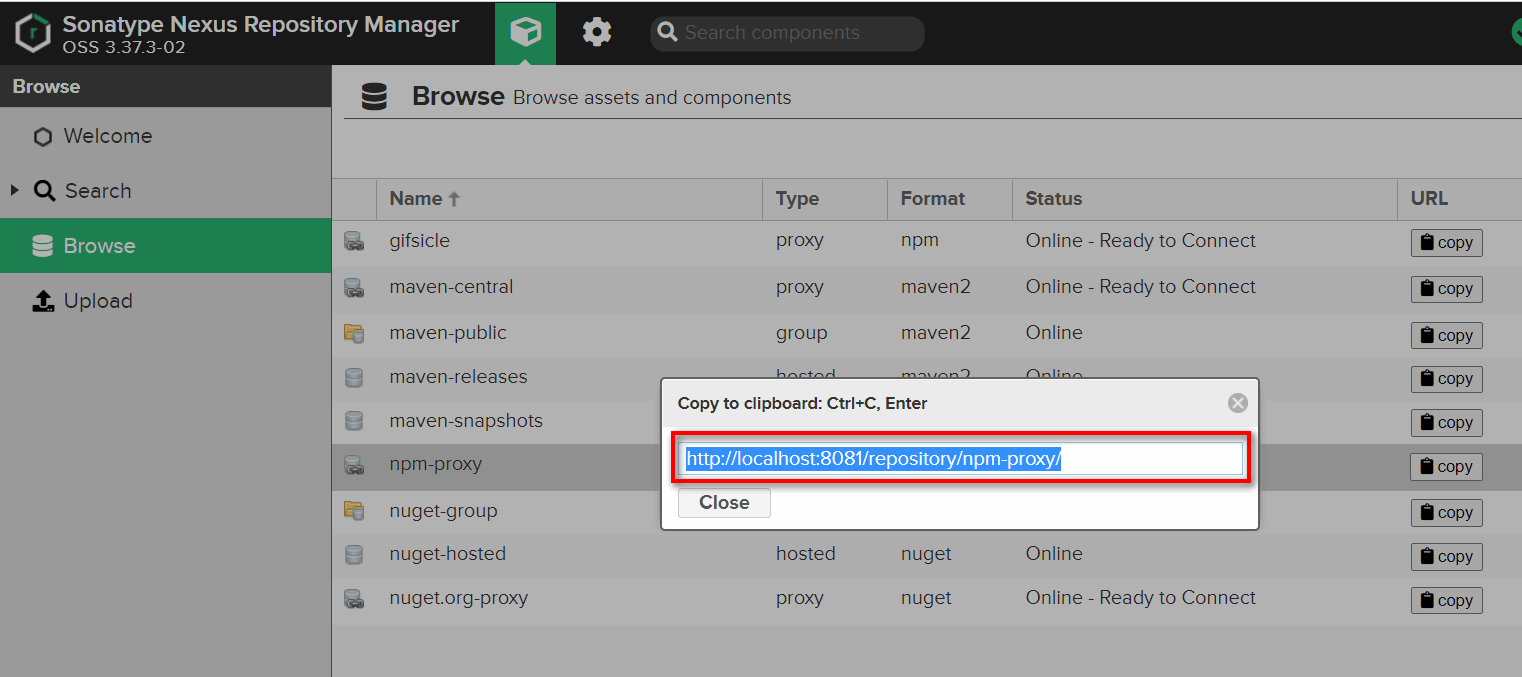
Task: Click the magnifier icon in search box
Action: 668,33
